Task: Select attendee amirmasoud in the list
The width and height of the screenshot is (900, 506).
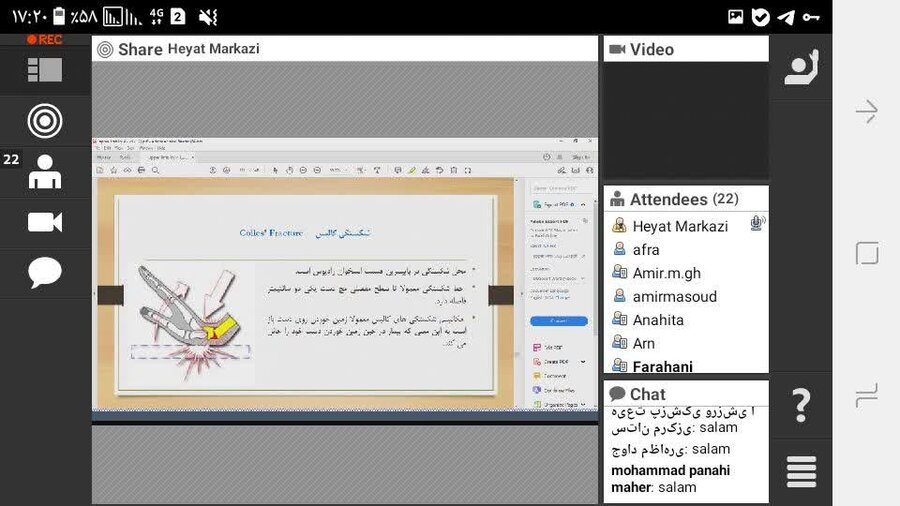Action: click(674, 296)
